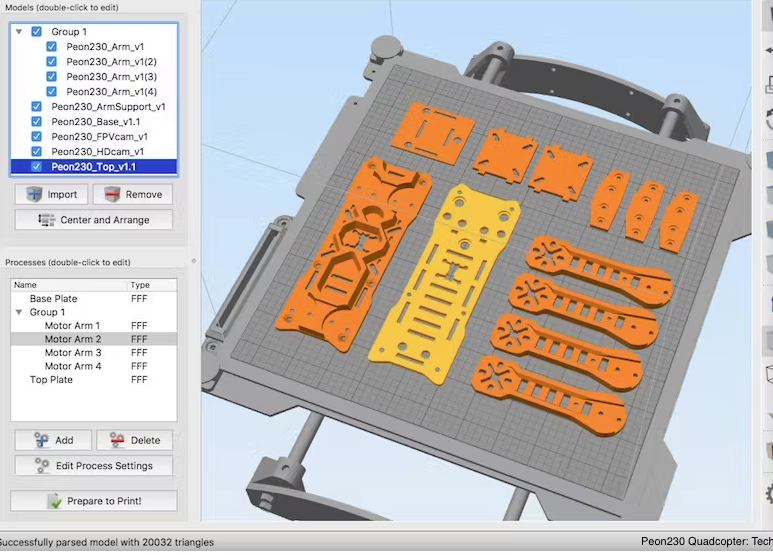Viewport: 773px width, 555px height.
Task: Toggle checkbox for selected Peon230_Top_v1.1
Action: pos(36,167)
